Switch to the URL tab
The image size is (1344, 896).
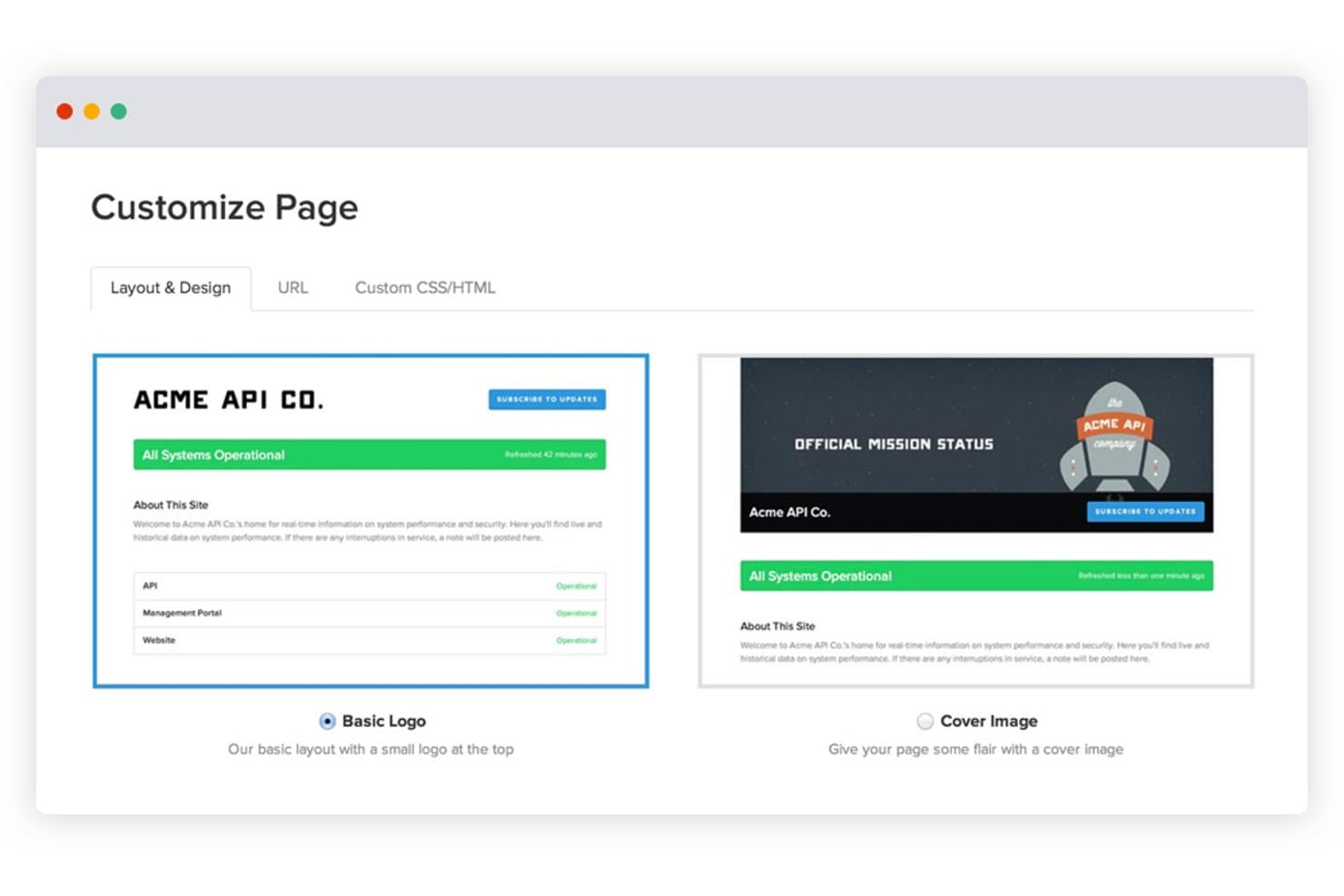(x=292, y=288)
